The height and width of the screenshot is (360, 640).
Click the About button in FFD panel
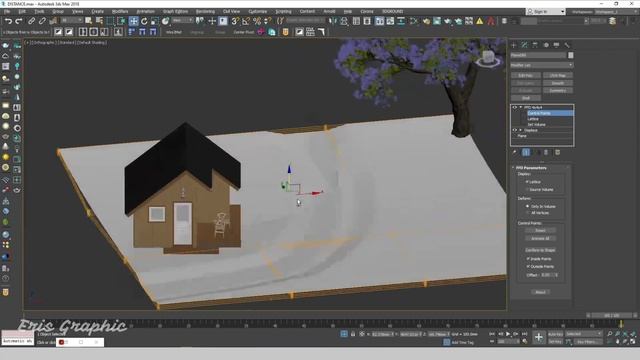pyautogui.click(x=540, y=292)
